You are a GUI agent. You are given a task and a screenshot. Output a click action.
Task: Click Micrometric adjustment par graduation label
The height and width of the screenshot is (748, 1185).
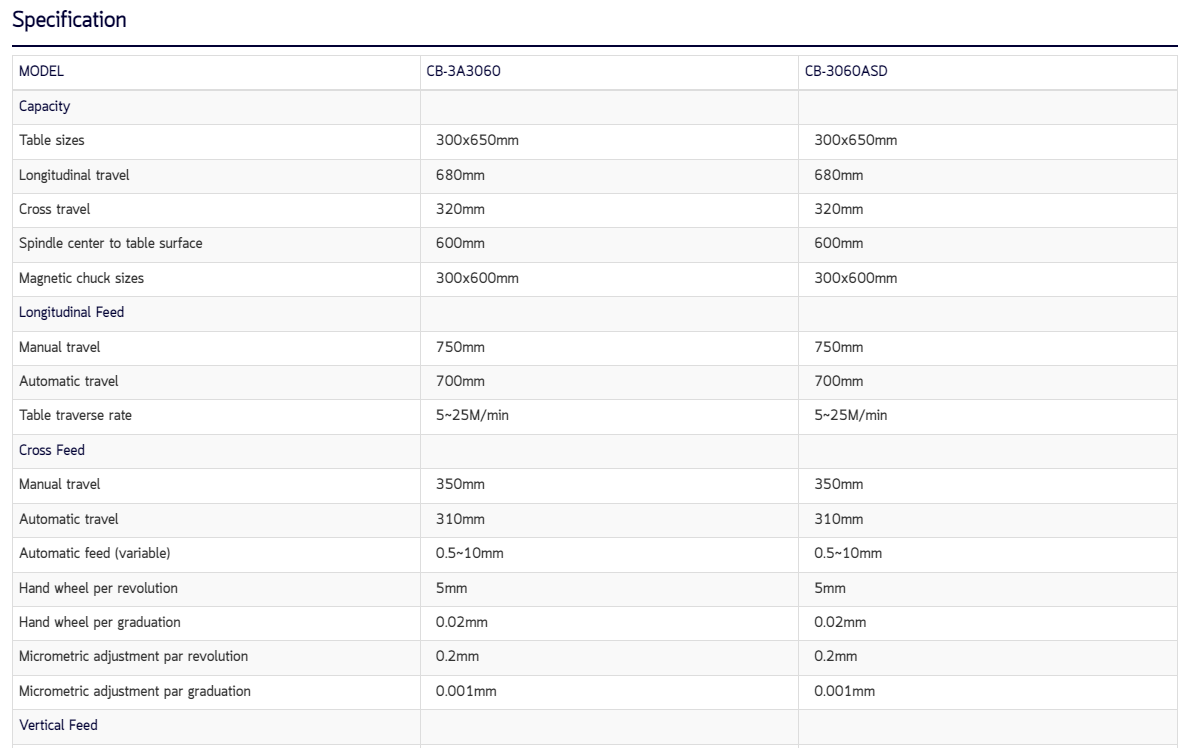click(135, 691)
